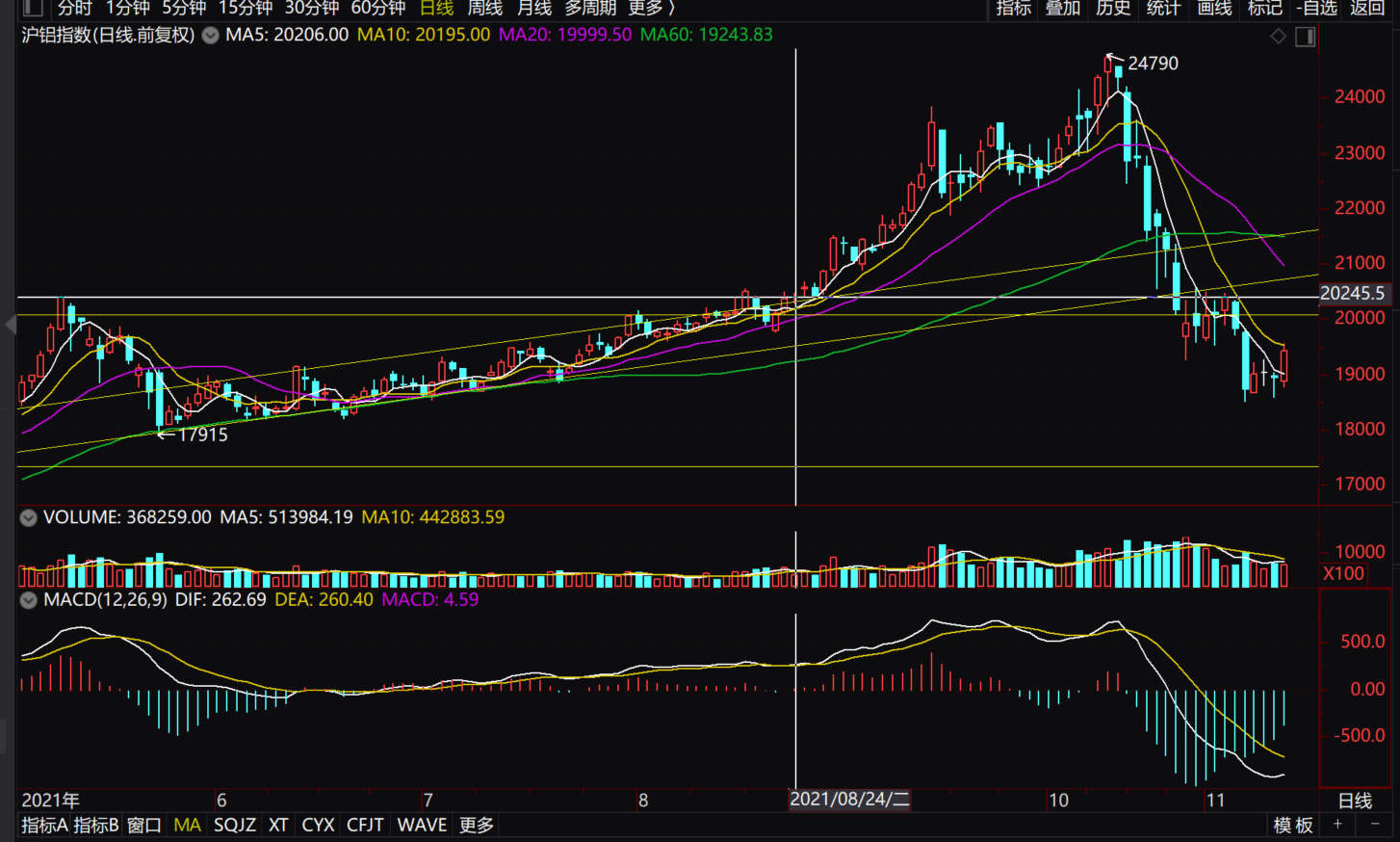Open the MACD indicator dropdown arrow
This screenshot has width=1400, height=842.
[29, 600]
